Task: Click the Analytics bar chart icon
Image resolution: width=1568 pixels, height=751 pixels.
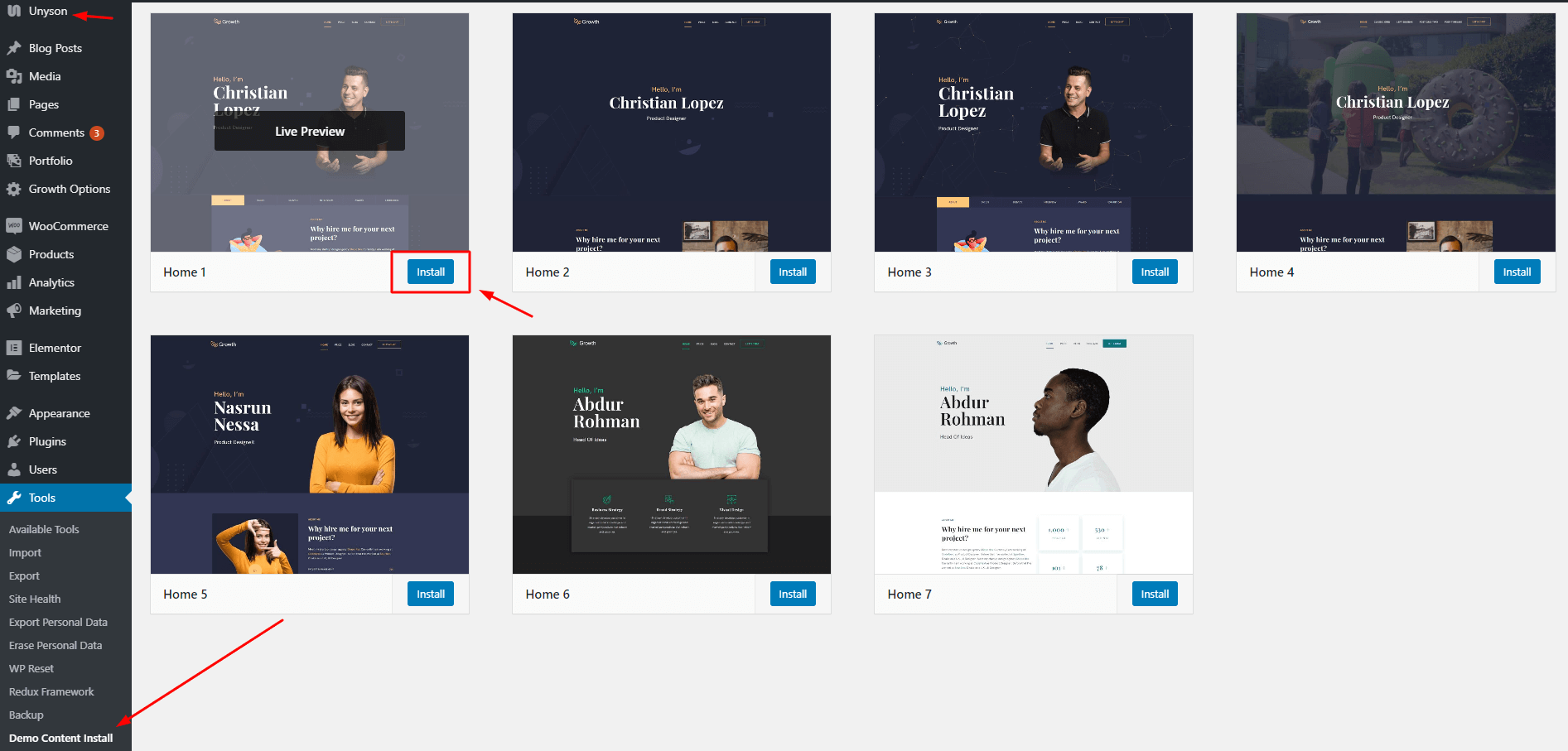Action: pos(14,282)
